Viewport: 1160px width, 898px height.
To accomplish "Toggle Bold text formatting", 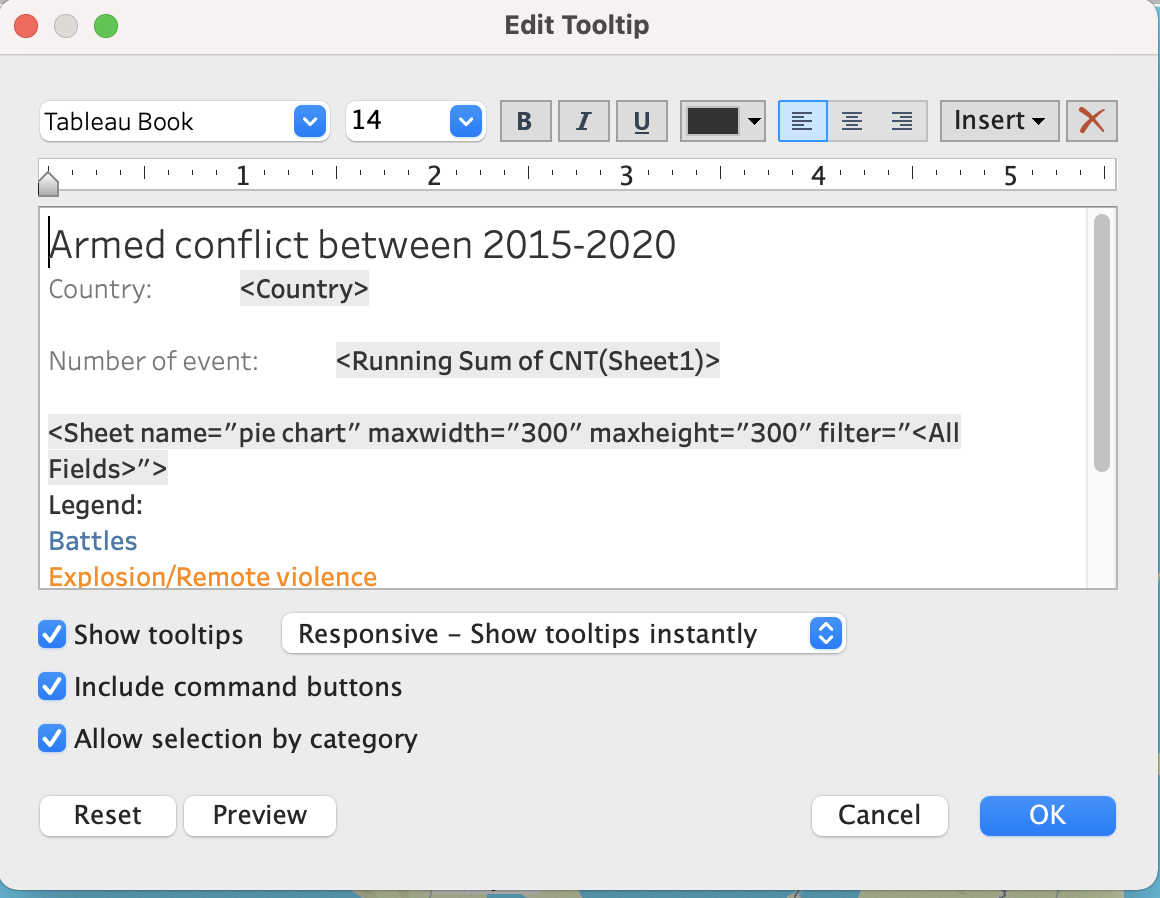I will (x=525, y=122).
